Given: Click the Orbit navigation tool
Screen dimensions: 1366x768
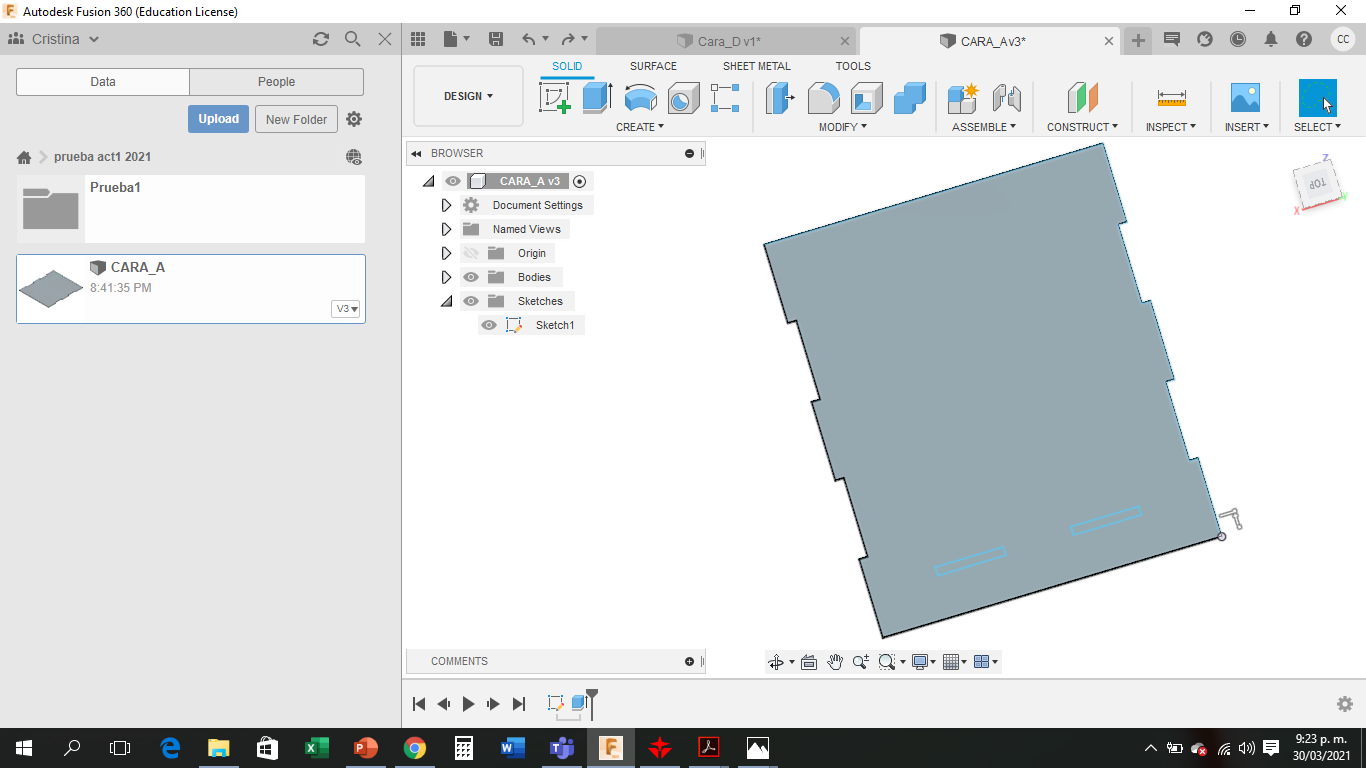Looking at the screenshot, I should click(x=776, y=662).
